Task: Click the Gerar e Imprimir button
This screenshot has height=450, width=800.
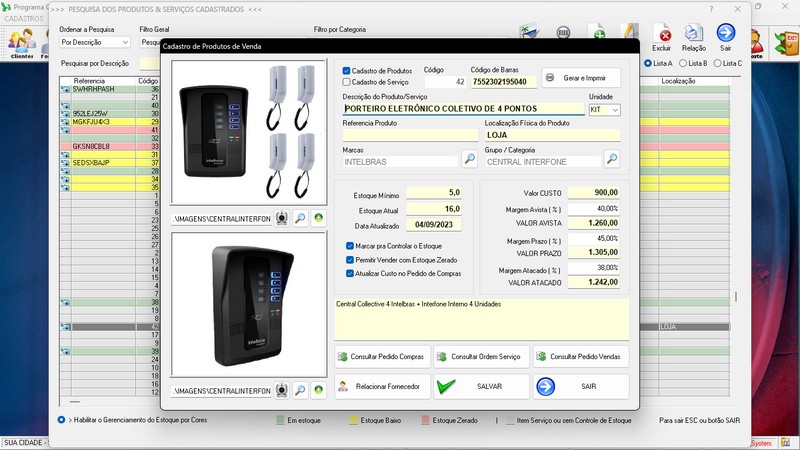Action: (581, 78)
